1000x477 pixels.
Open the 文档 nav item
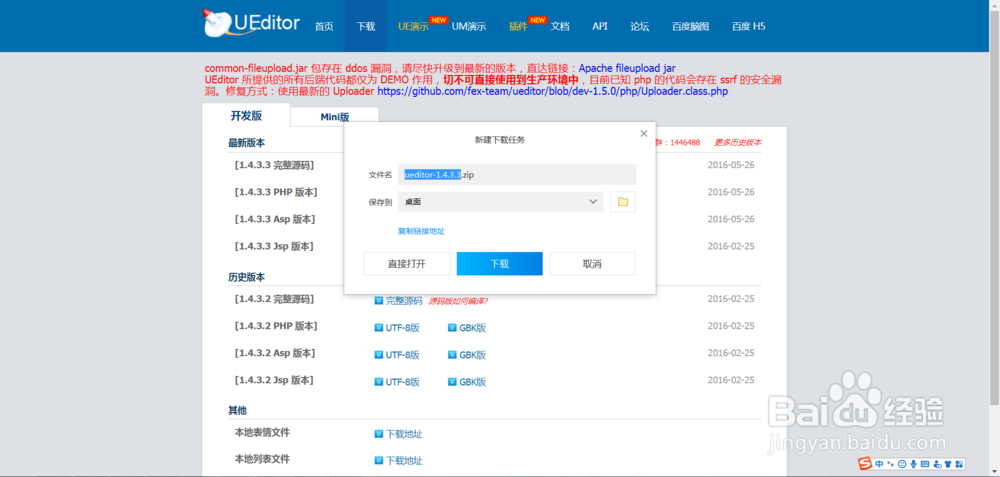(560, 26)
